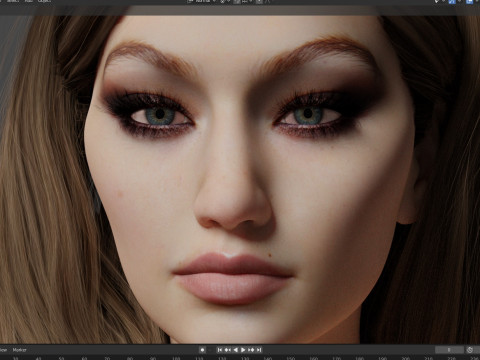
Task: Toggle the preview range clock icon
Action: [x=470, y=350]
